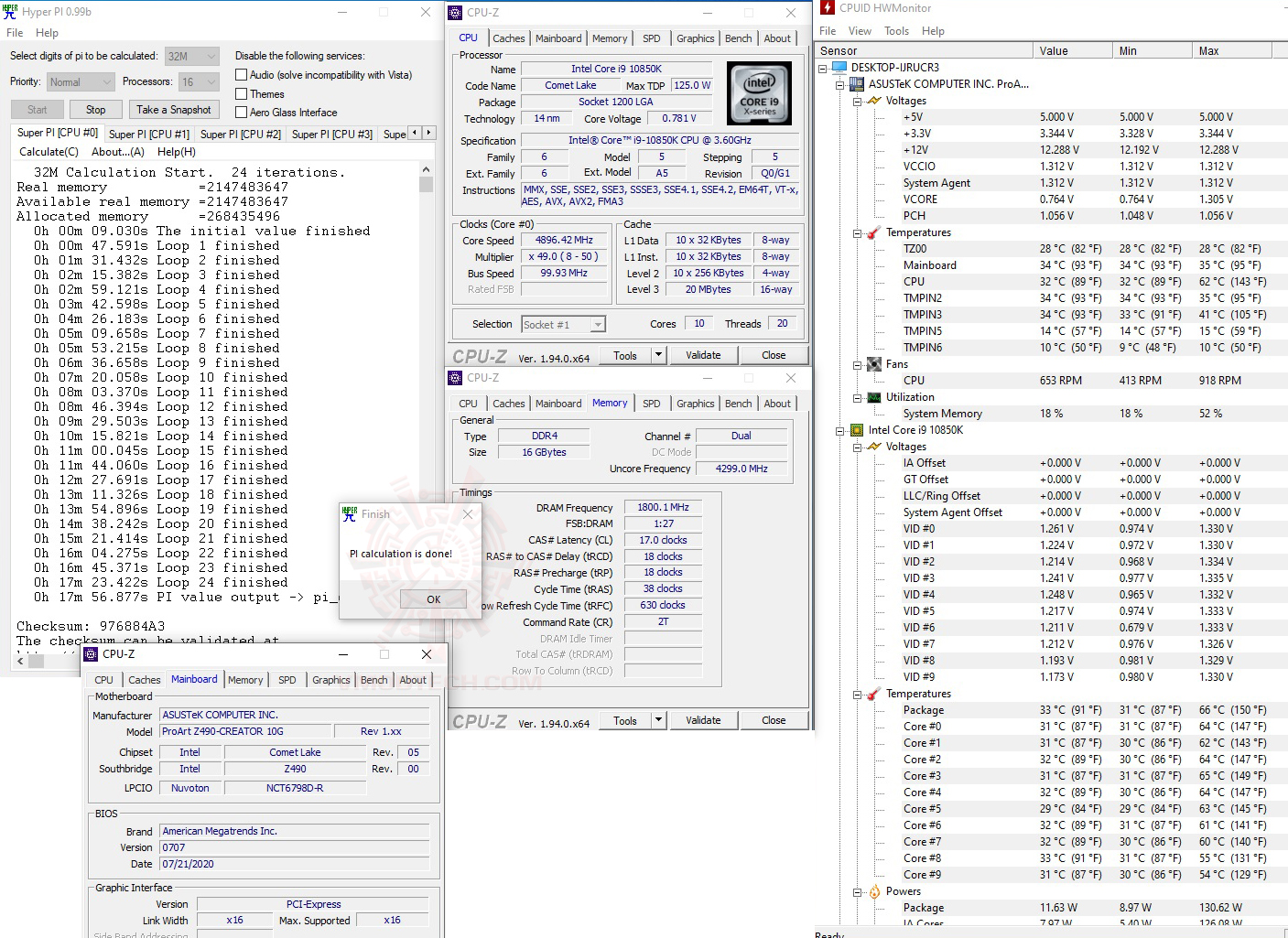
Task: Click the fan icon beside Fans
Action: [x=874, y=364]
